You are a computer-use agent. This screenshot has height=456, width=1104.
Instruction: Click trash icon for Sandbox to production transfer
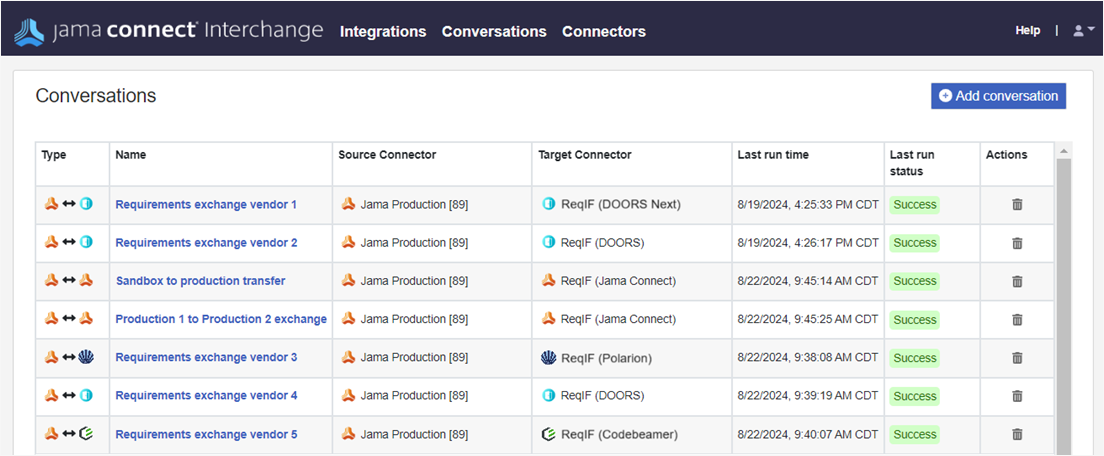coord(1017,281)
